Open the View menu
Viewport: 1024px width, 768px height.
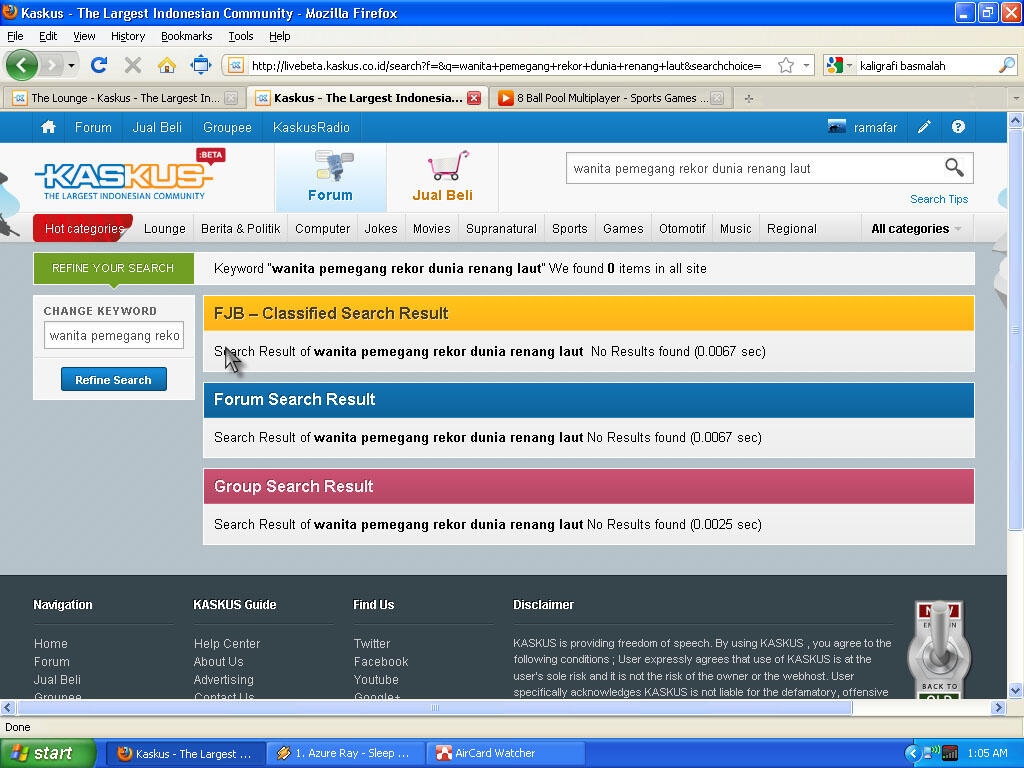84,36
